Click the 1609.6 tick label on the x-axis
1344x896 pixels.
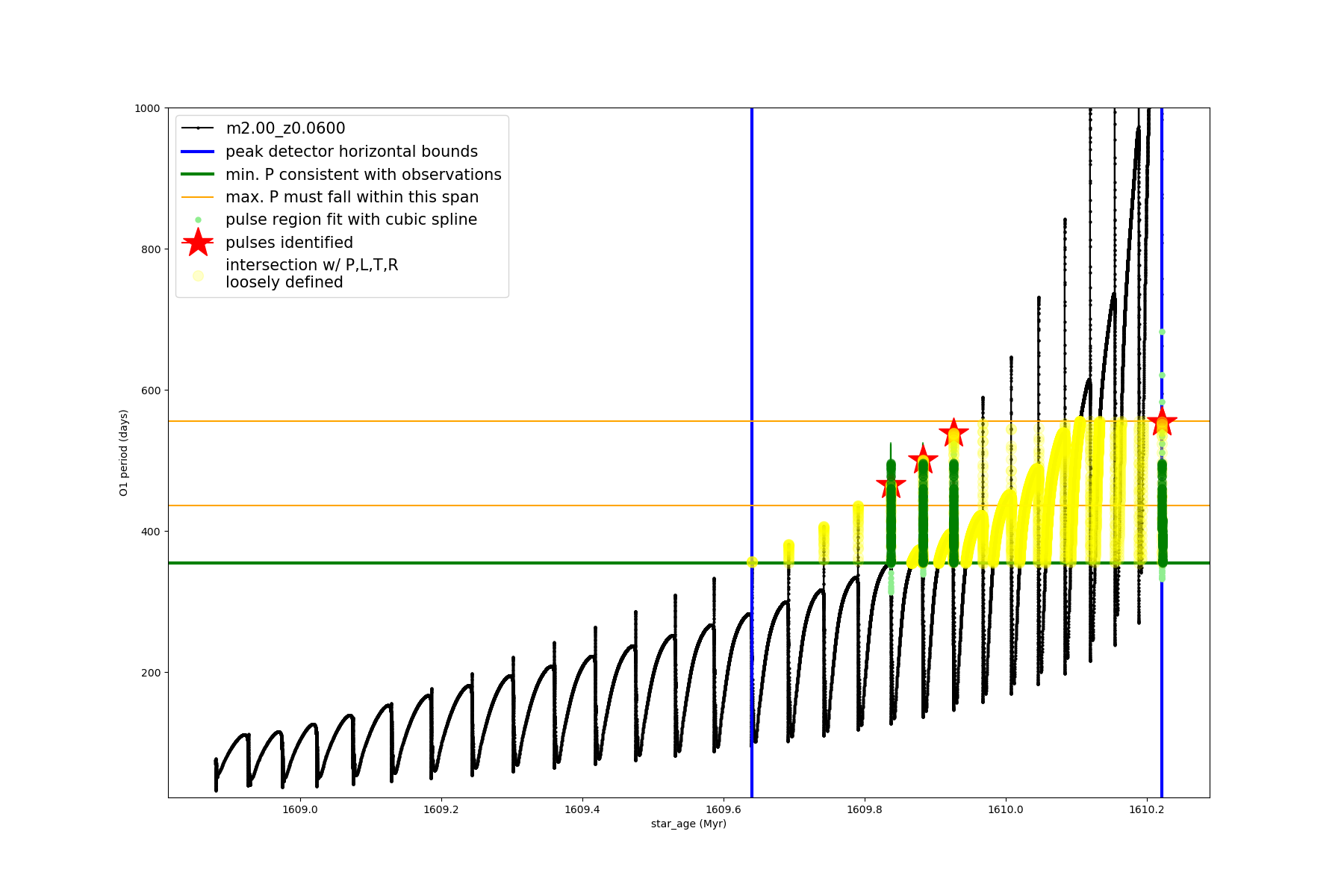pyautogui.click(x=724, y=809)
